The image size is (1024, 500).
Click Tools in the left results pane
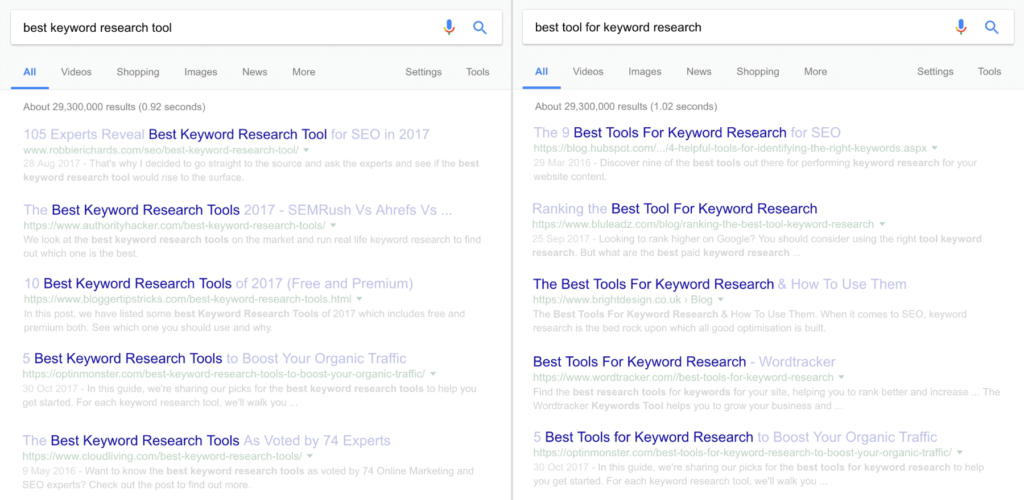tap(478, 72)
